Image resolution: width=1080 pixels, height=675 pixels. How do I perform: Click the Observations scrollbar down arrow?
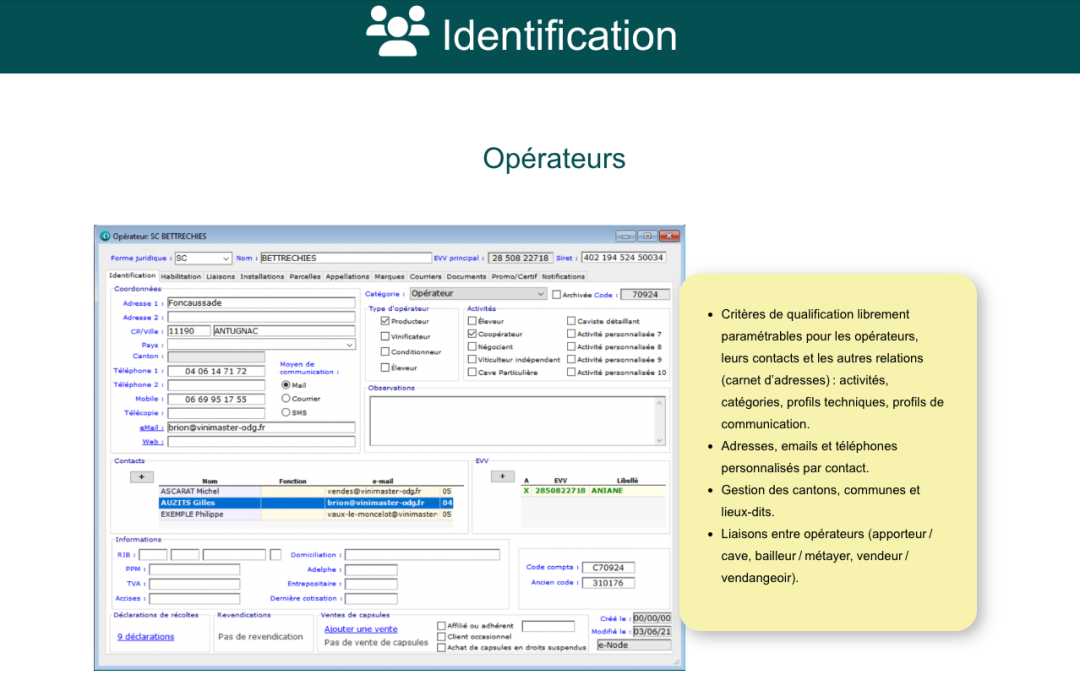click(x=660, y=440)
